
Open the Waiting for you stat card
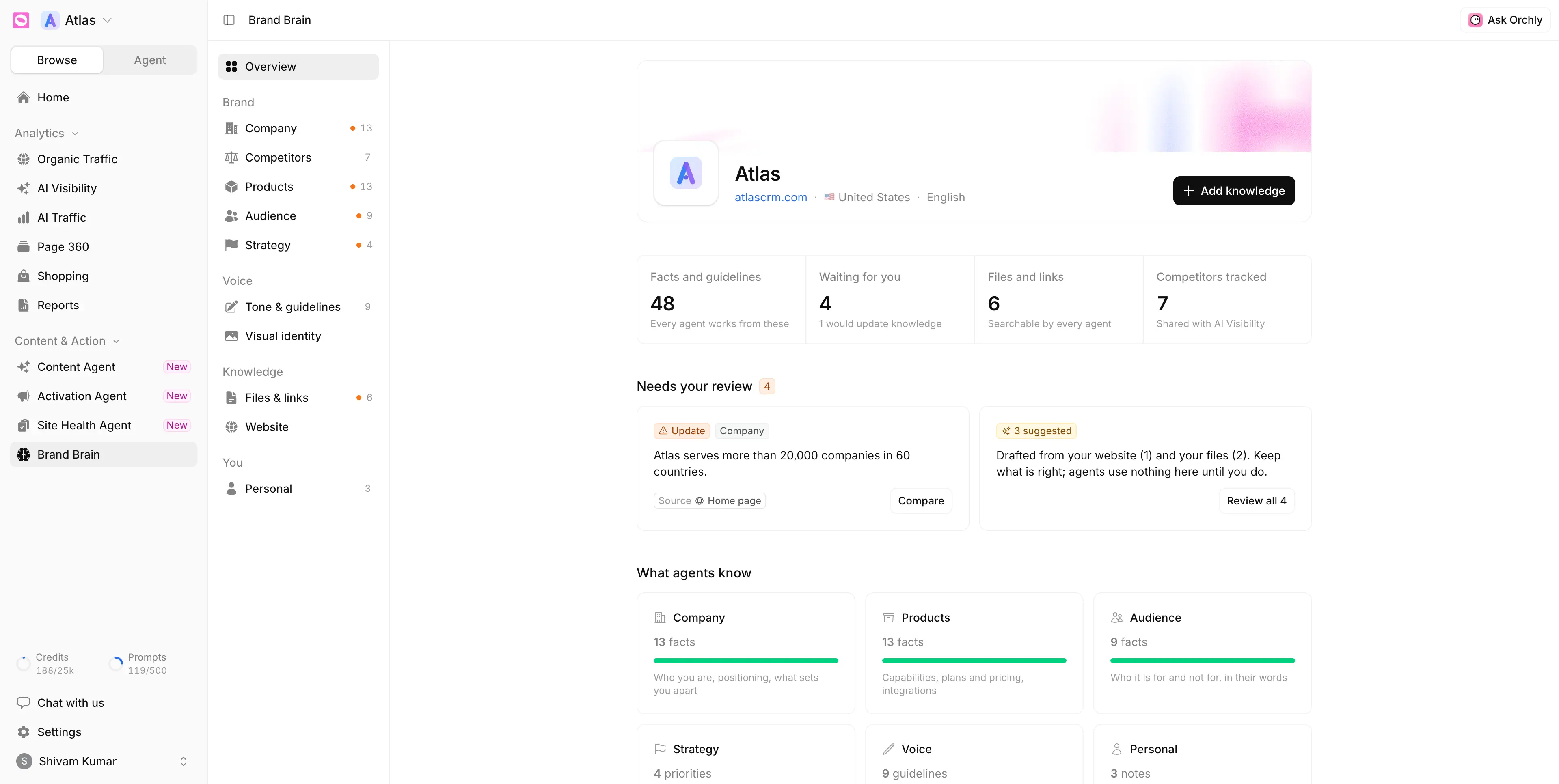(890, 299)
